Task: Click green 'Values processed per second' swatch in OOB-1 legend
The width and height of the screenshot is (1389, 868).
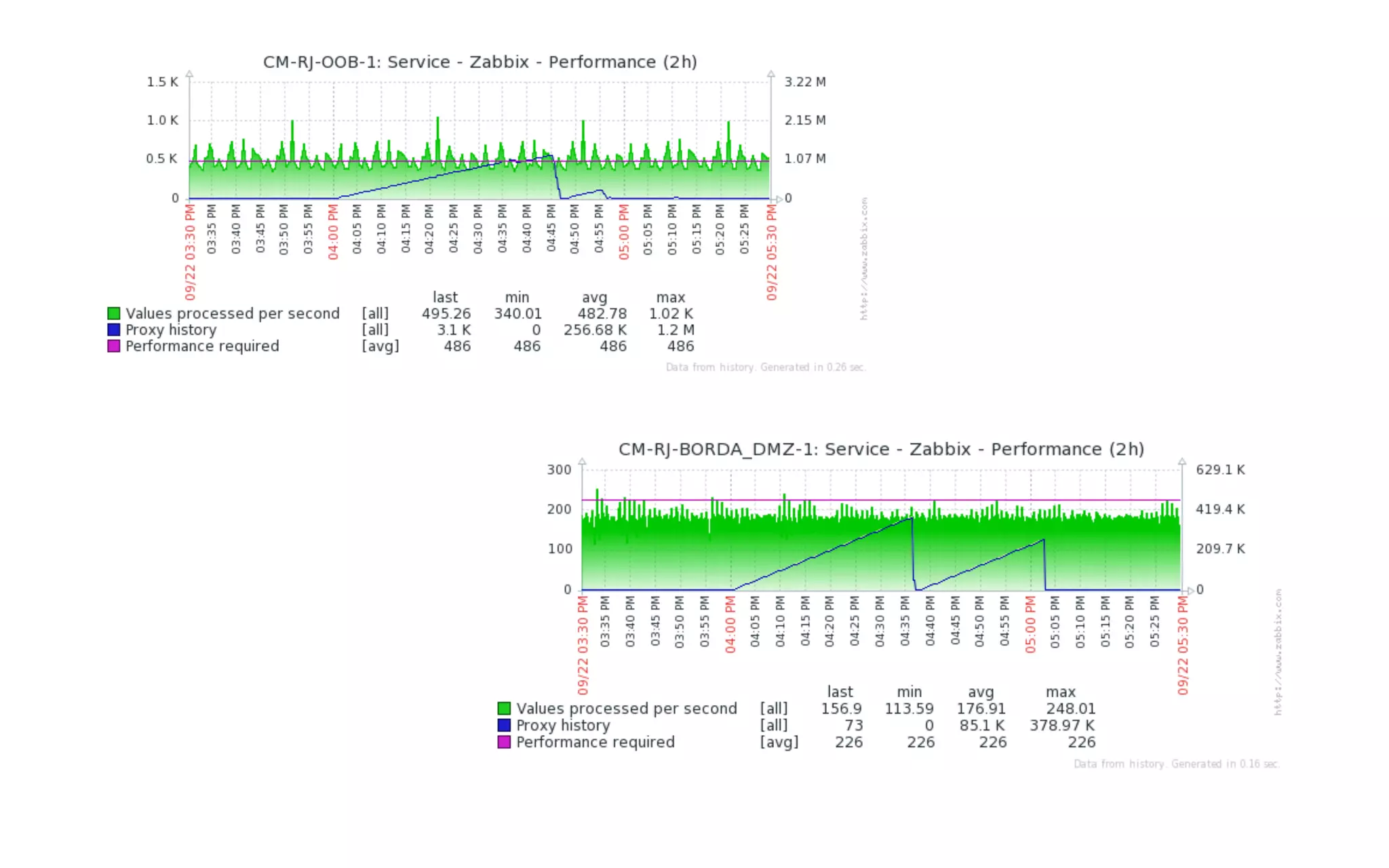Action: point(113,313)
